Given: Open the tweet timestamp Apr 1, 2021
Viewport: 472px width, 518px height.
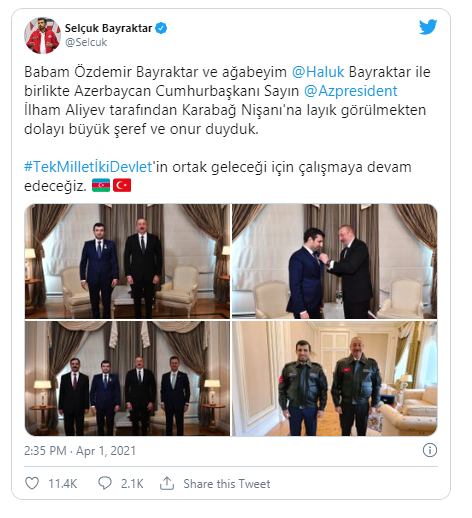Looking at the screenshot, I should 80,451.
